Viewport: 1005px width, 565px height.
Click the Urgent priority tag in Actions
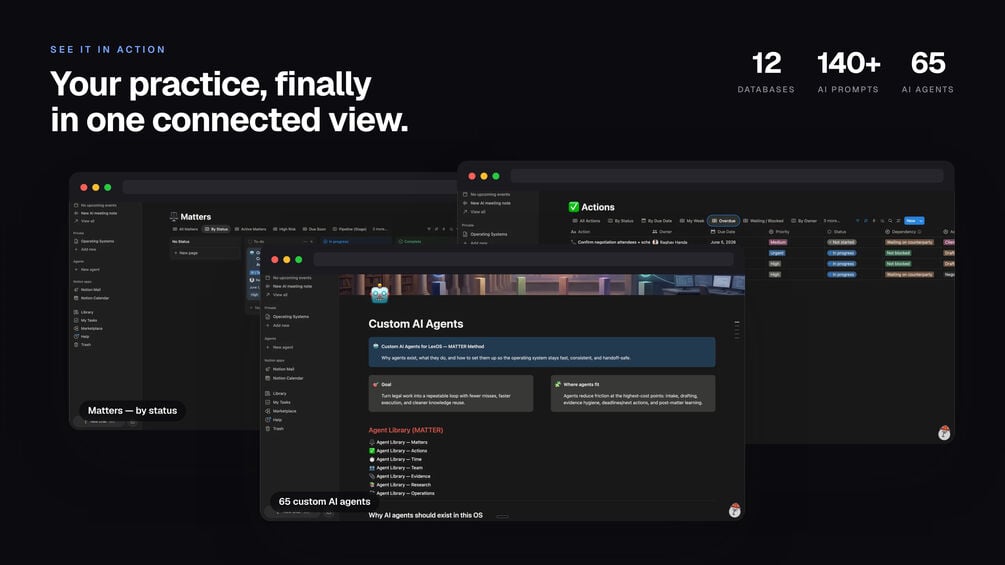pyautogui.click(x=777, y=253)
